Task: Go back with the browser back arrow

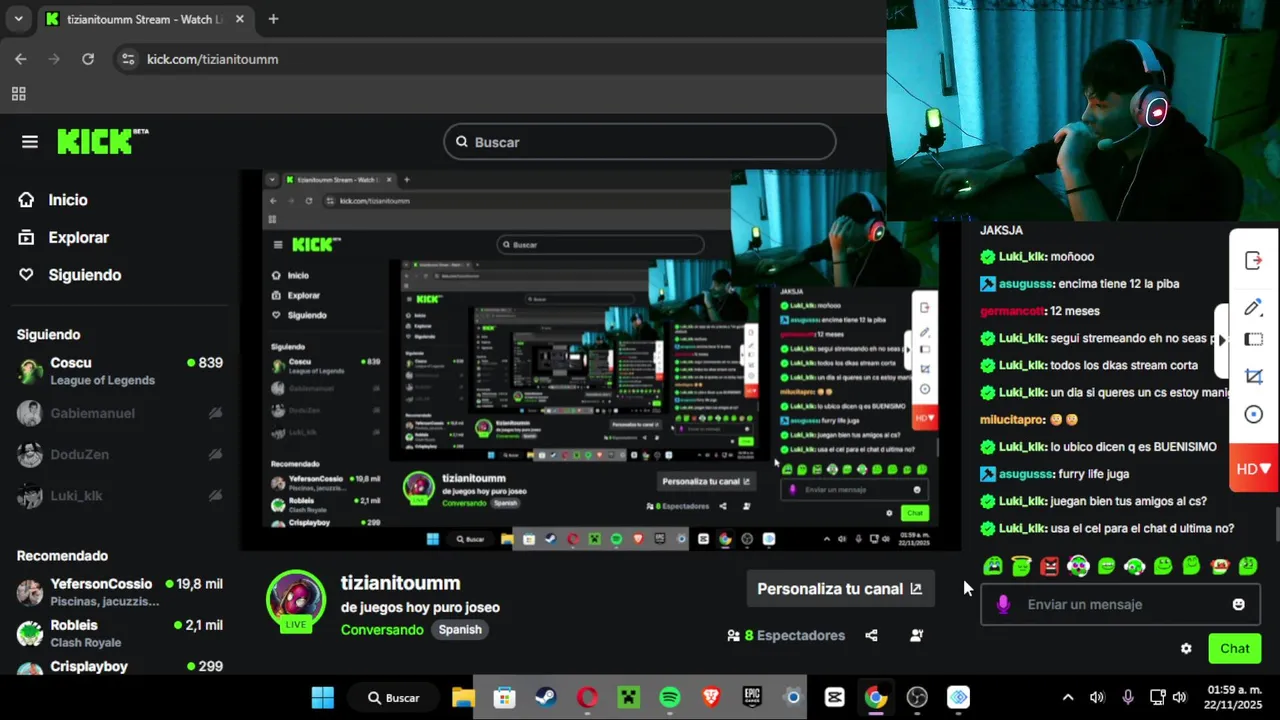Action: (x=21, y=59)
